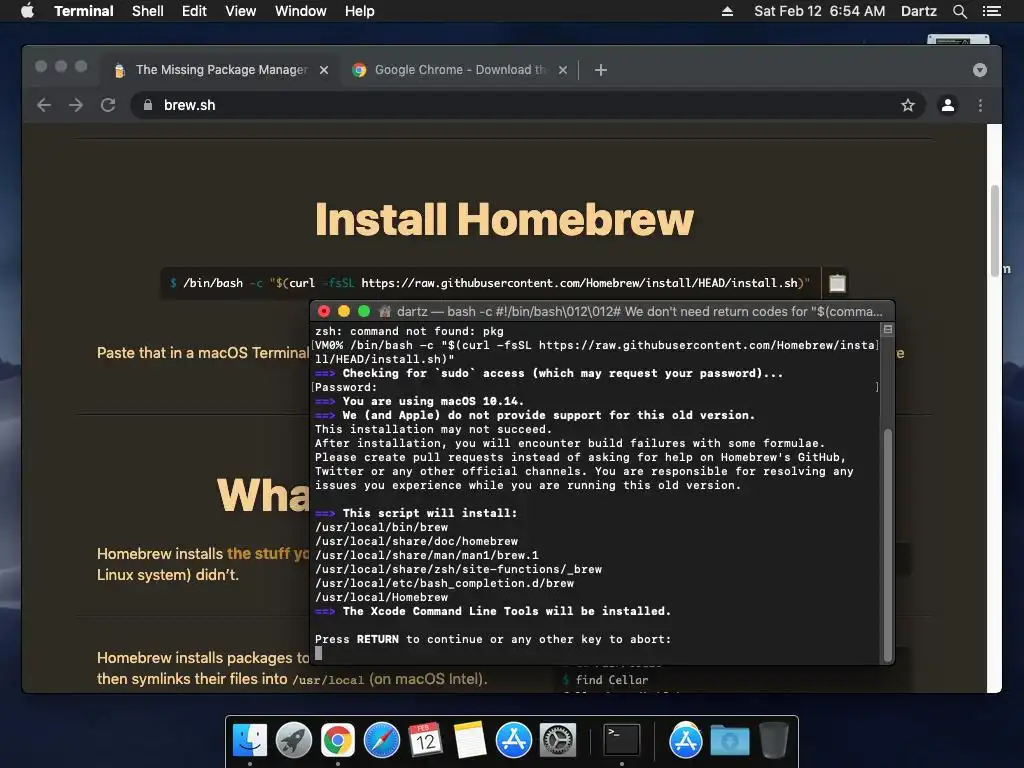This screenshot has height=768, width=1024.
Task: Reload the brew.sh page
Action: coord(108,105)
